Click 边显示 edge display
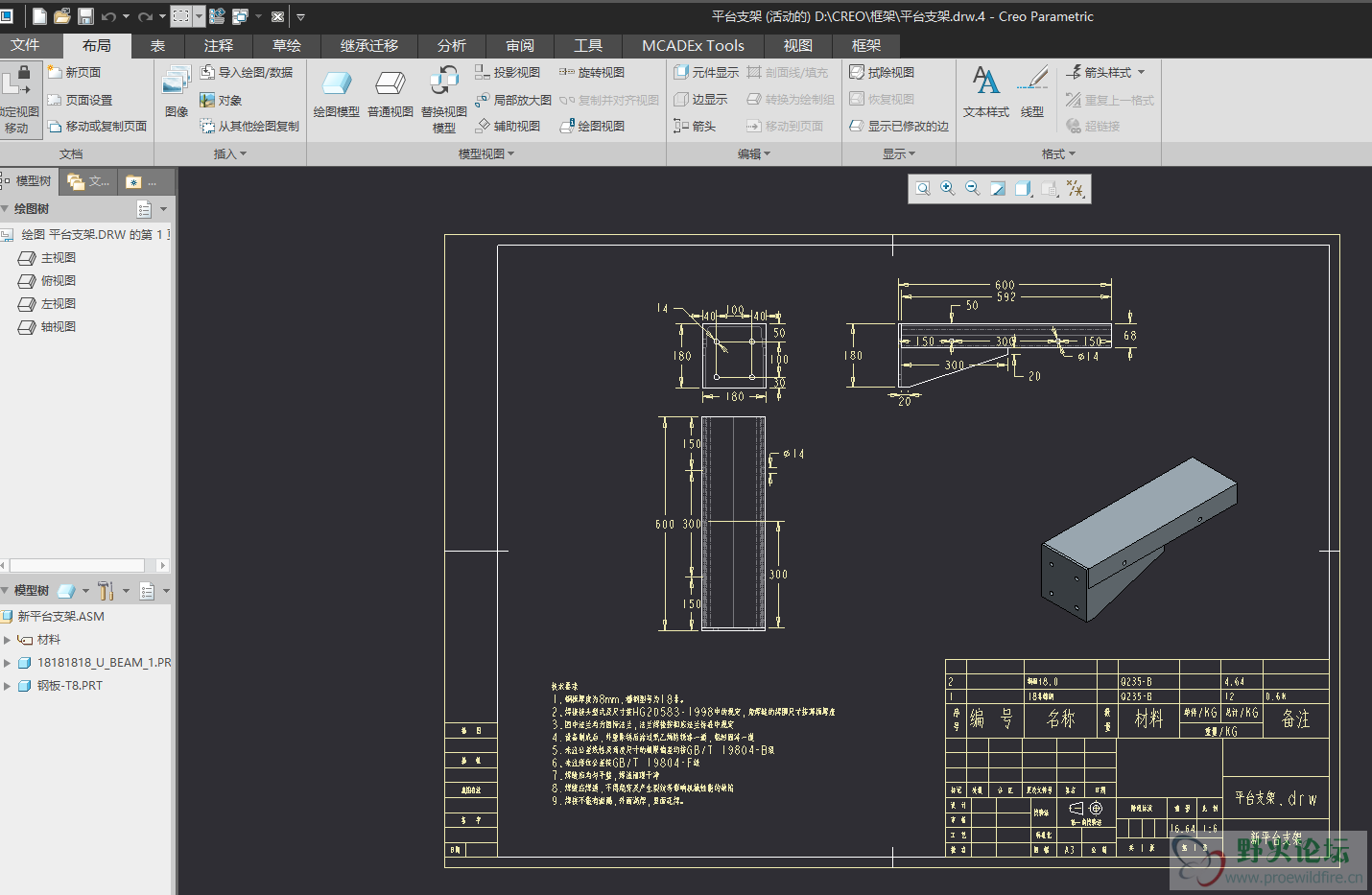The height and width of the screenshot is (895, 1372). (x=700, y=99)
